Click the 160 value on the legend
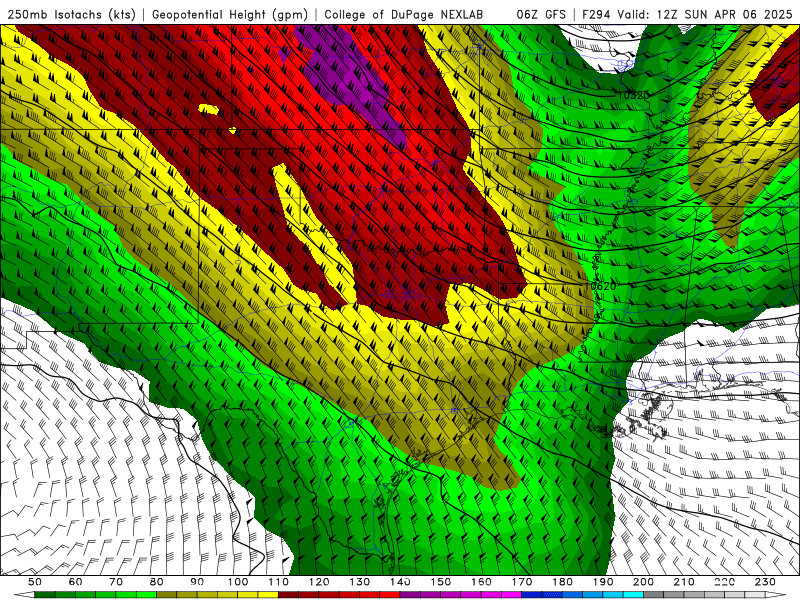The height and width of the screenshot is (600, 800). click(x=481, y=582)
